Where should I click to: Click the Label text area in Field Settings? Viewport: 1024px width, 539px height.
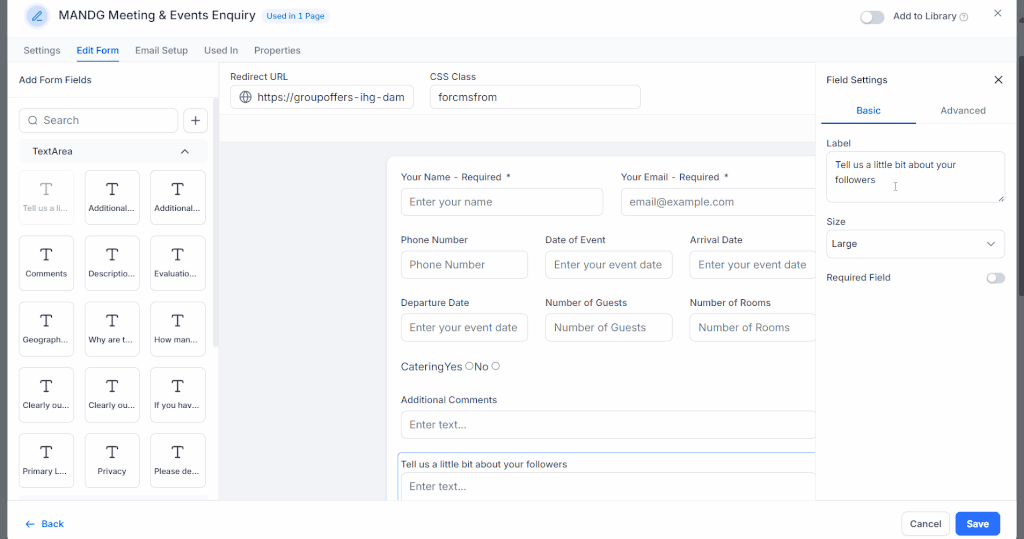(x=915, y=177)
